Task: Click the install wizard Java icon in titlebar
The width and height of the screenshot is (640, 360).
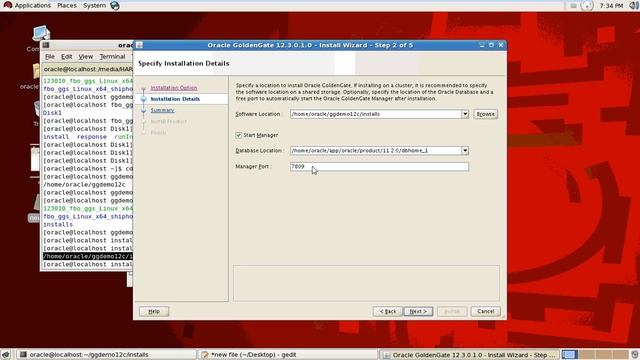Action: [x=139, y=45]
